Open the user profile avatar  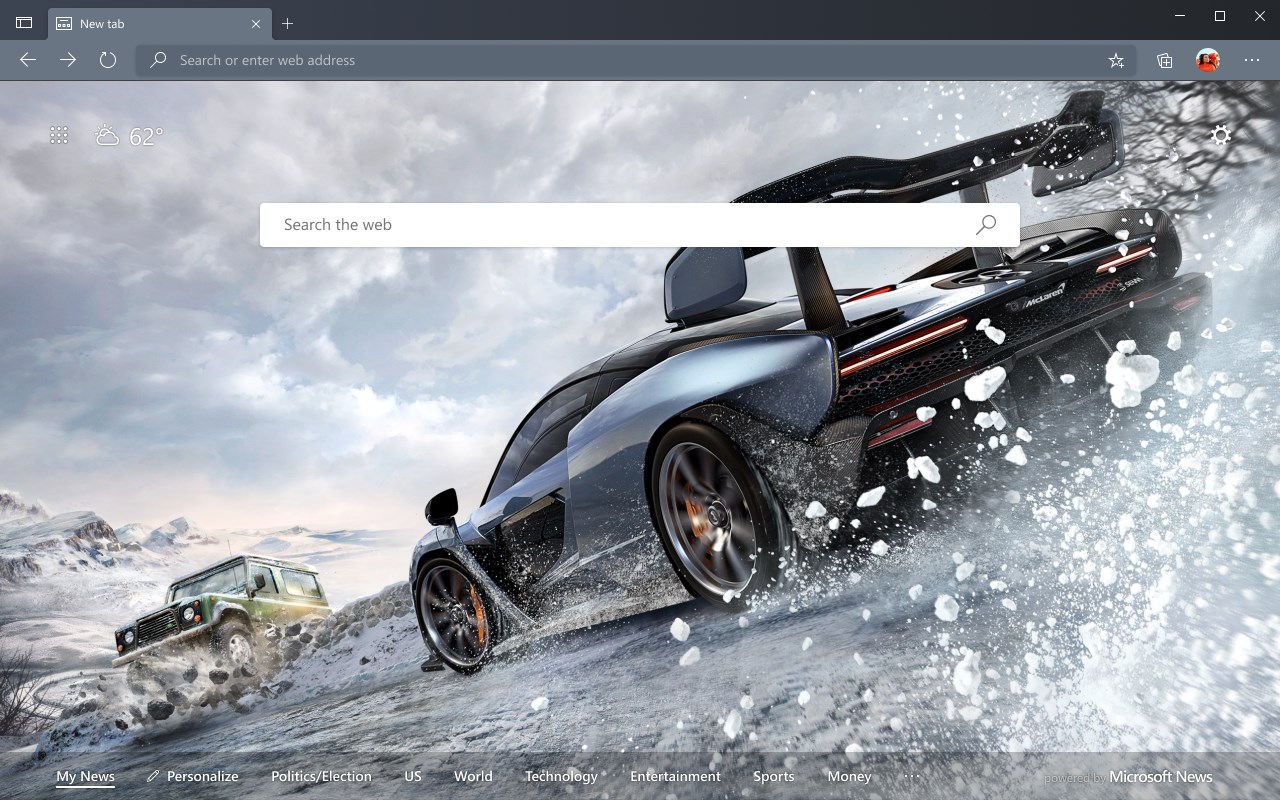pos(1208,60)
